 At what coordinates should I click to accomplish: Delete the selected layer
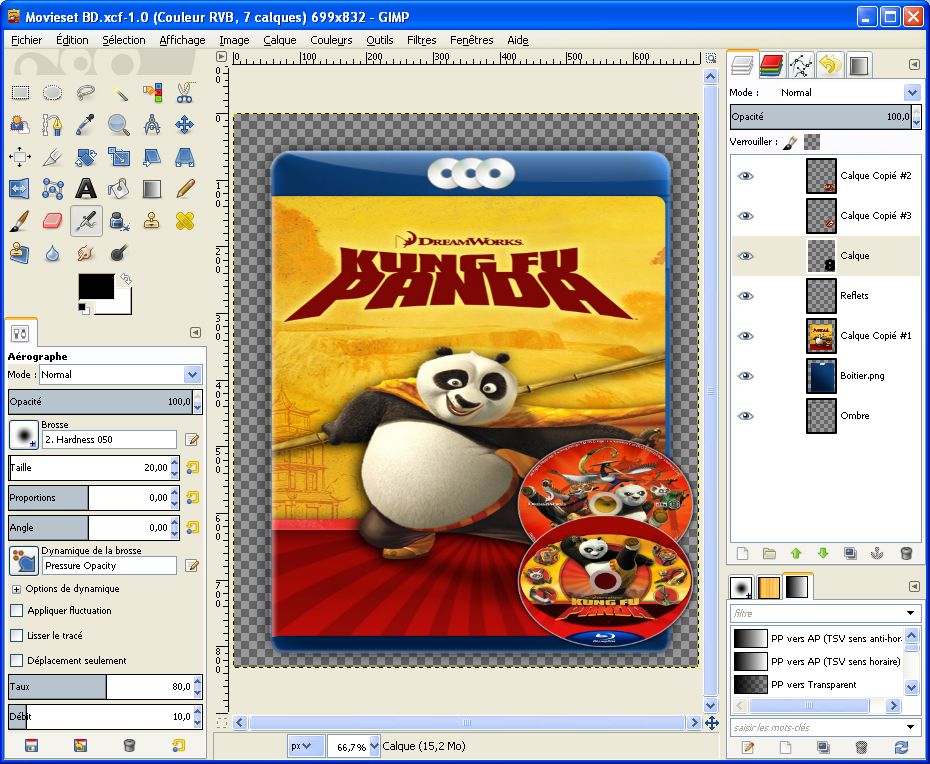coord(906,553)
